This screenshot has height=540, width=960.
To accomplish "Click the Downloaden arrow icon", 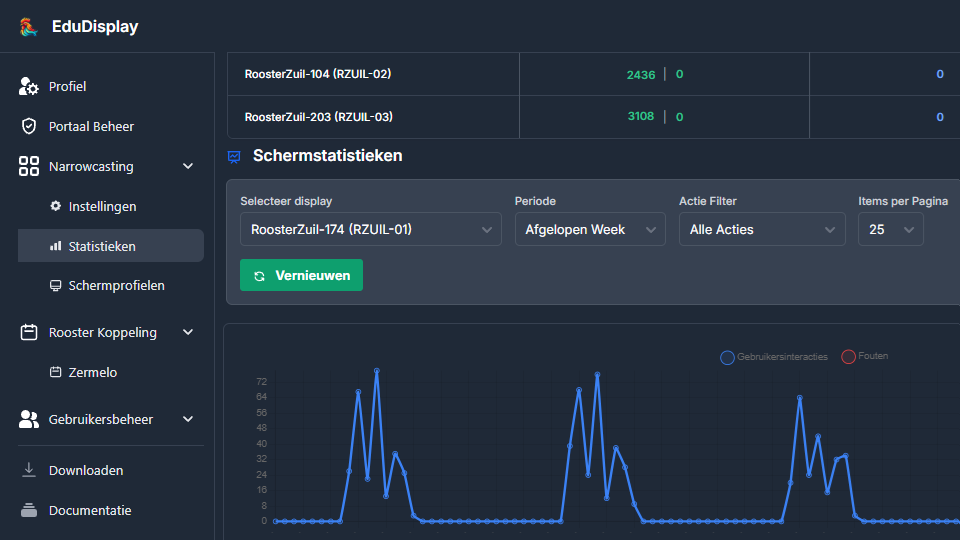I will tap(29, 470).
